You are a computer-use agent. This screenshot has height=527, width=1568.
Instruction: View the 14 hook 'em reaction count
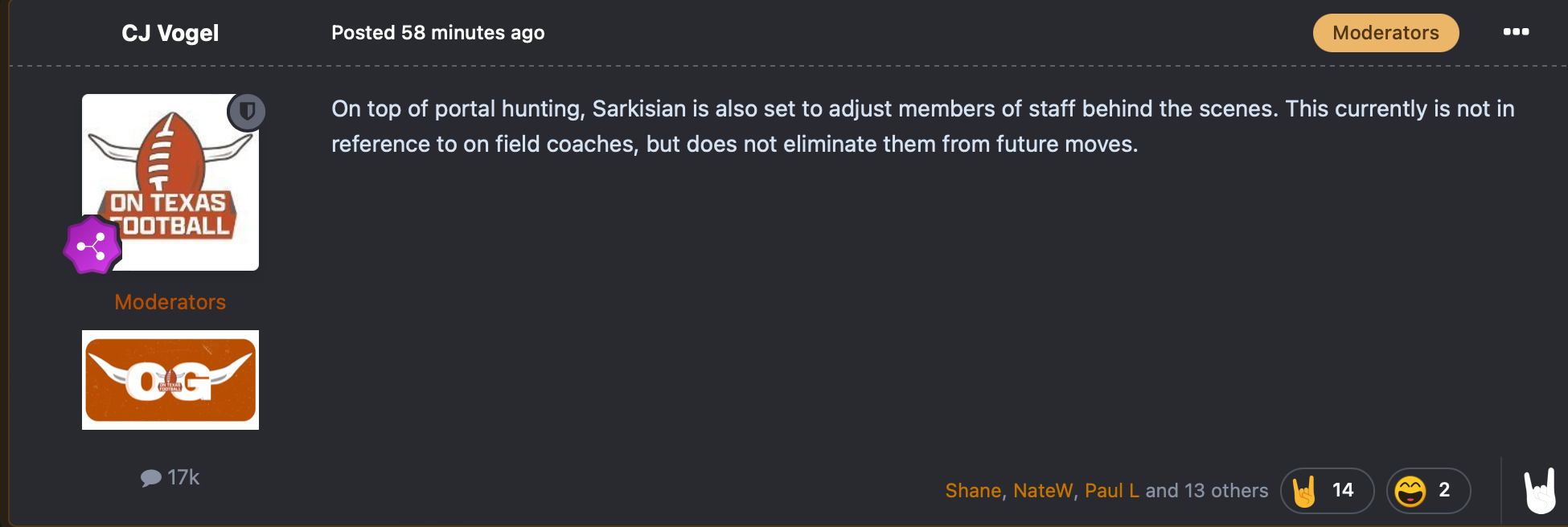[1343, 490]
